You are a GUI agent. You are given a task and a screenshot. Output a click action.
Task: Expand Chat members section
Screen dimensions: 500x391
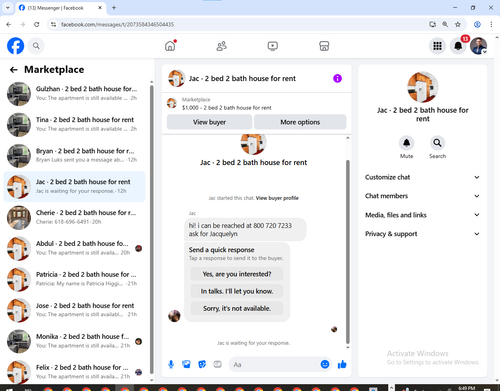pyautogui.click(x=422, y=196)
